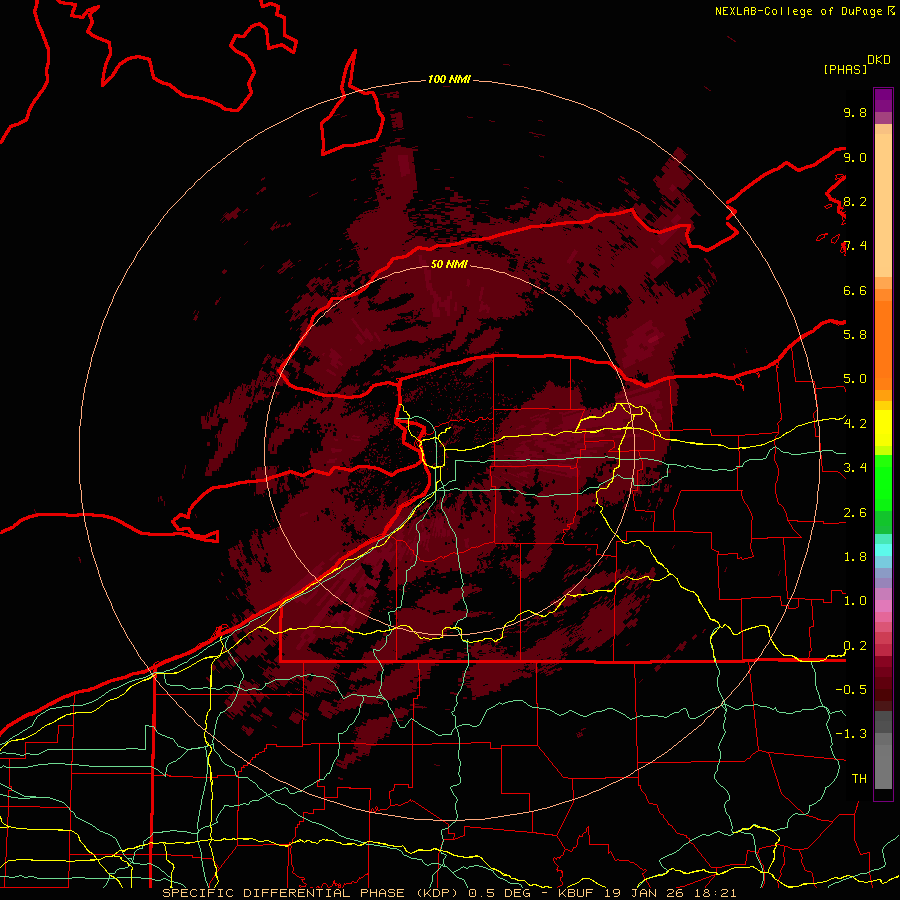Select the 1.0 value on the color scale
Screen dimensions: 900x900
855,600
